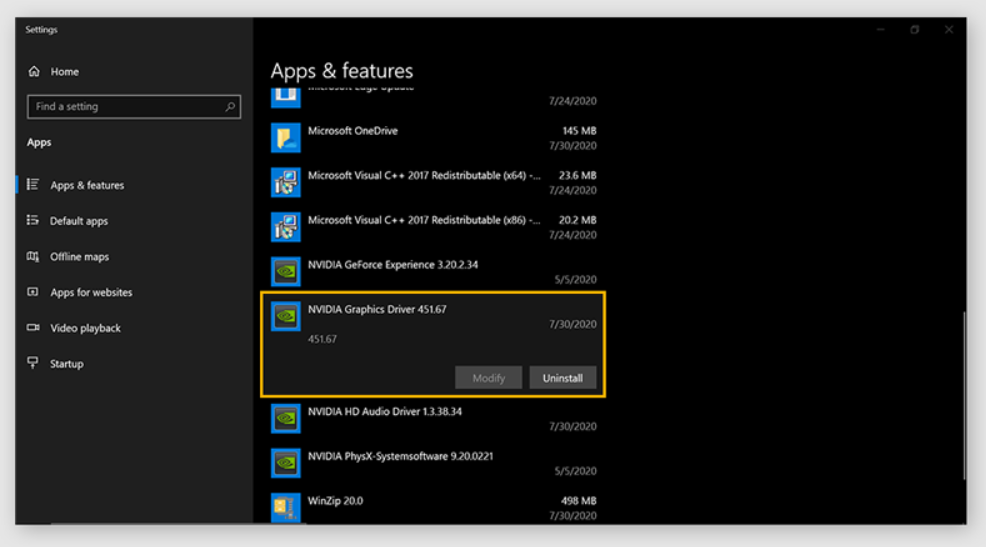
Task: Click the NVIDIA PhysX icon
Action: point(285,463)
